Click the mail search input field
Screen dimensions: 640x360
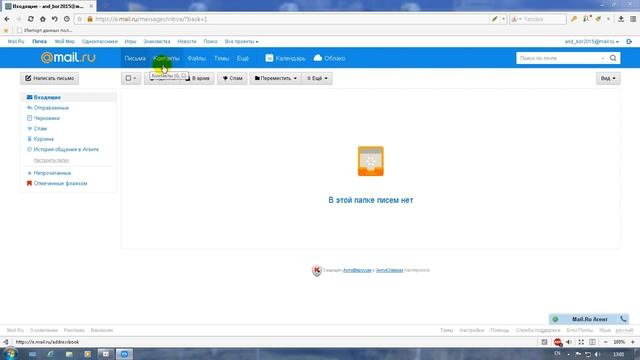click(558, 58)
